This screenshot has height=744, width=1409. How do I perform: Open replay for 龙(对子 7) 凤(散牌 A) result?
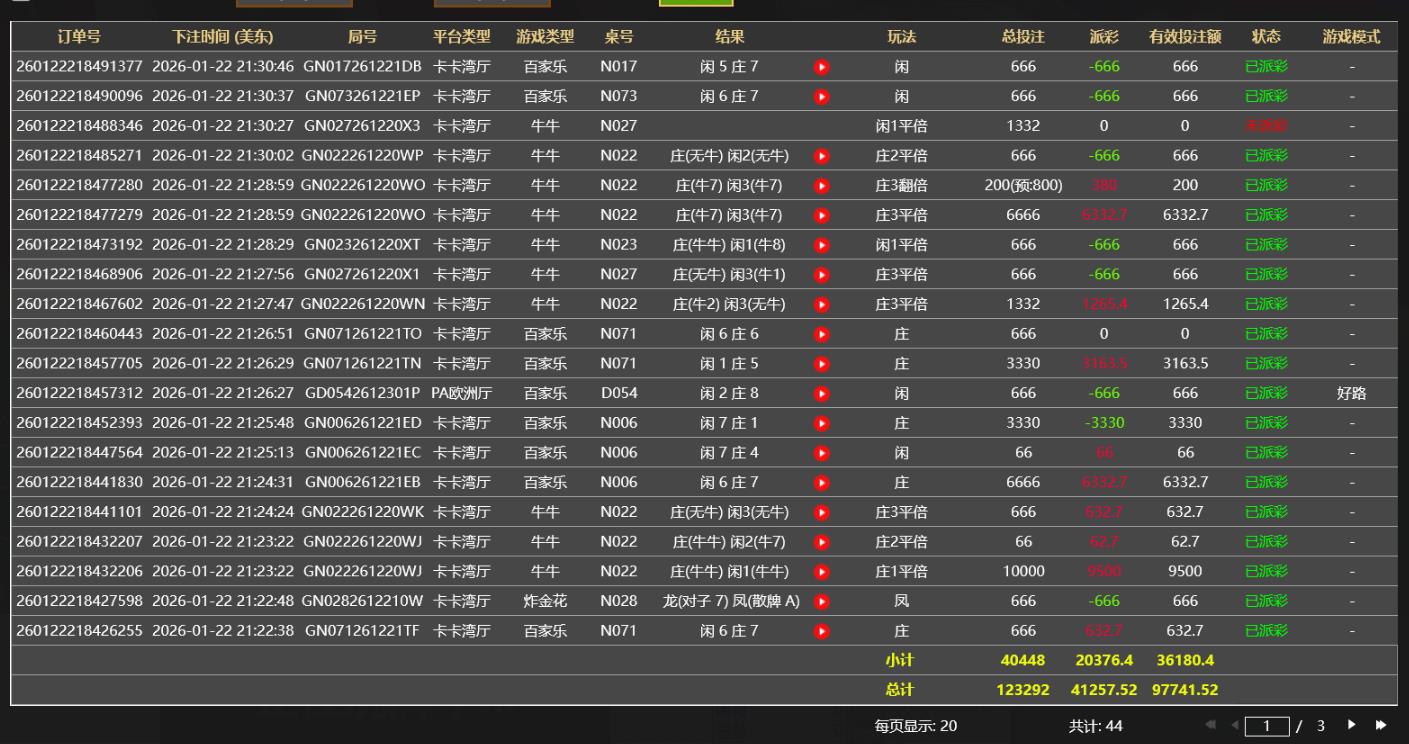click(x=821, y=602)
